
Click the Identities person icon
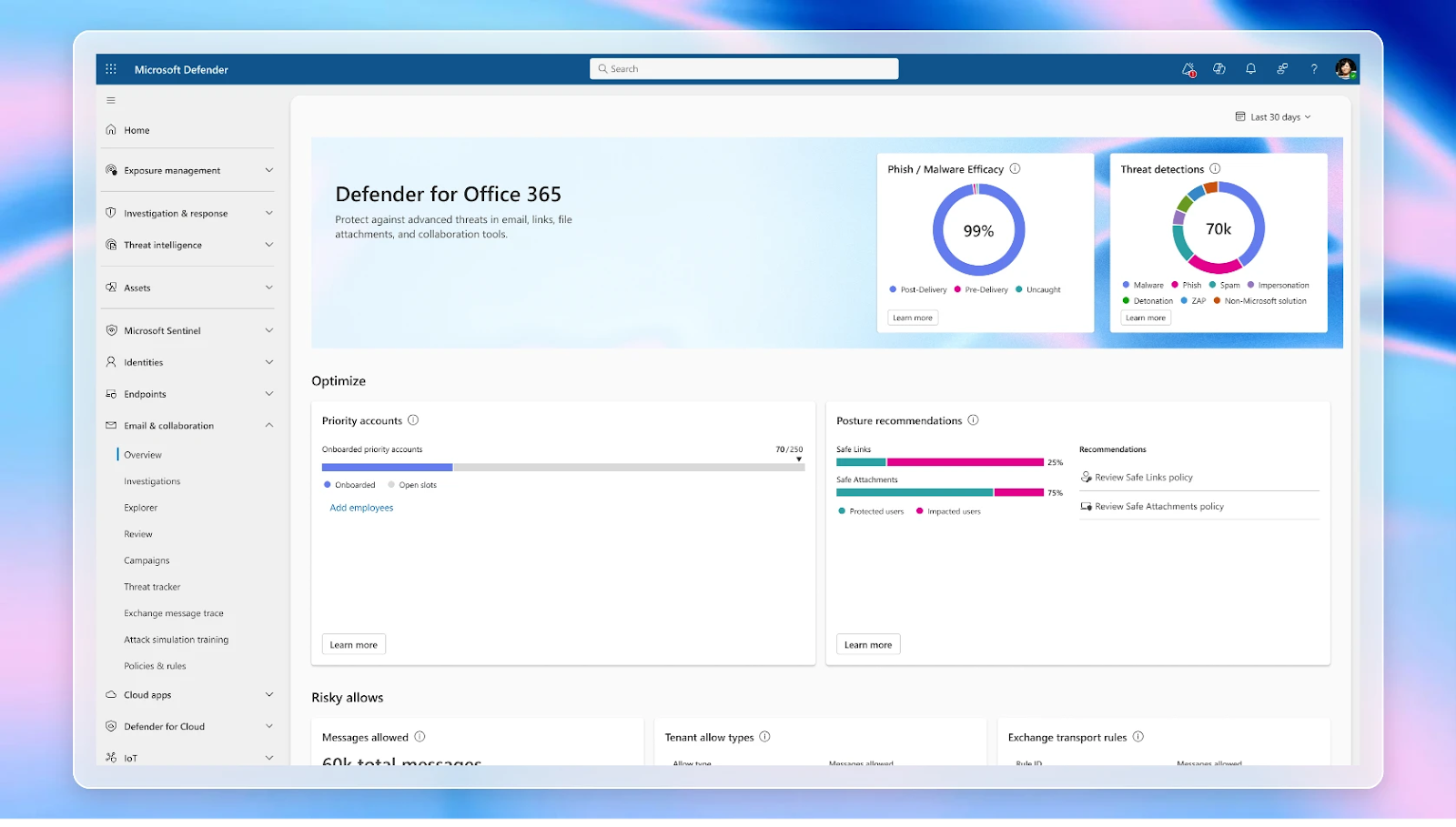pyautogui.click(x=111, y=362)
